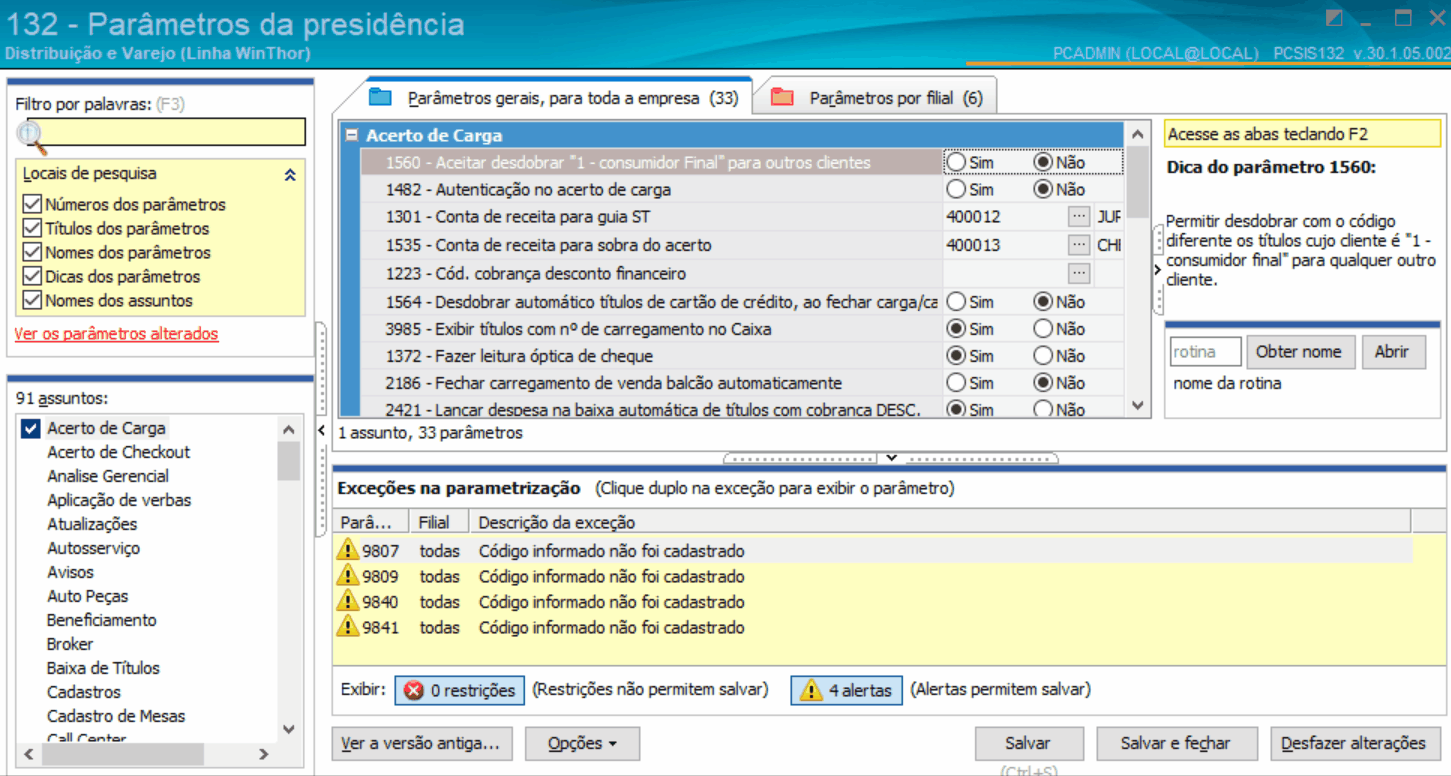Click warning icon for exception 9807

coord(347,550)
